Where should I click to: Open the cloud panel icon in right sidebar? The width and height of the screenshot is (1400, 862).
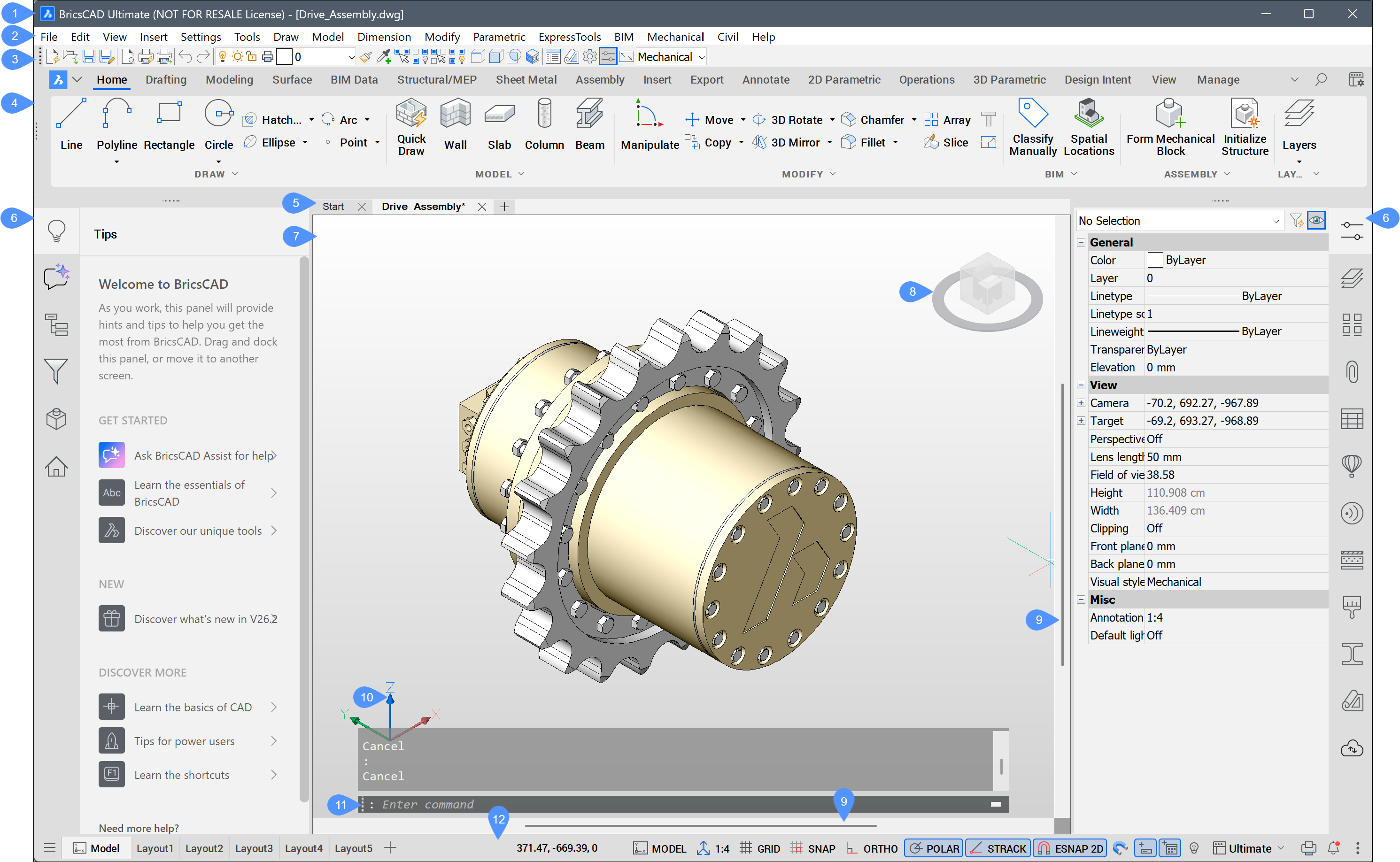1352,748
